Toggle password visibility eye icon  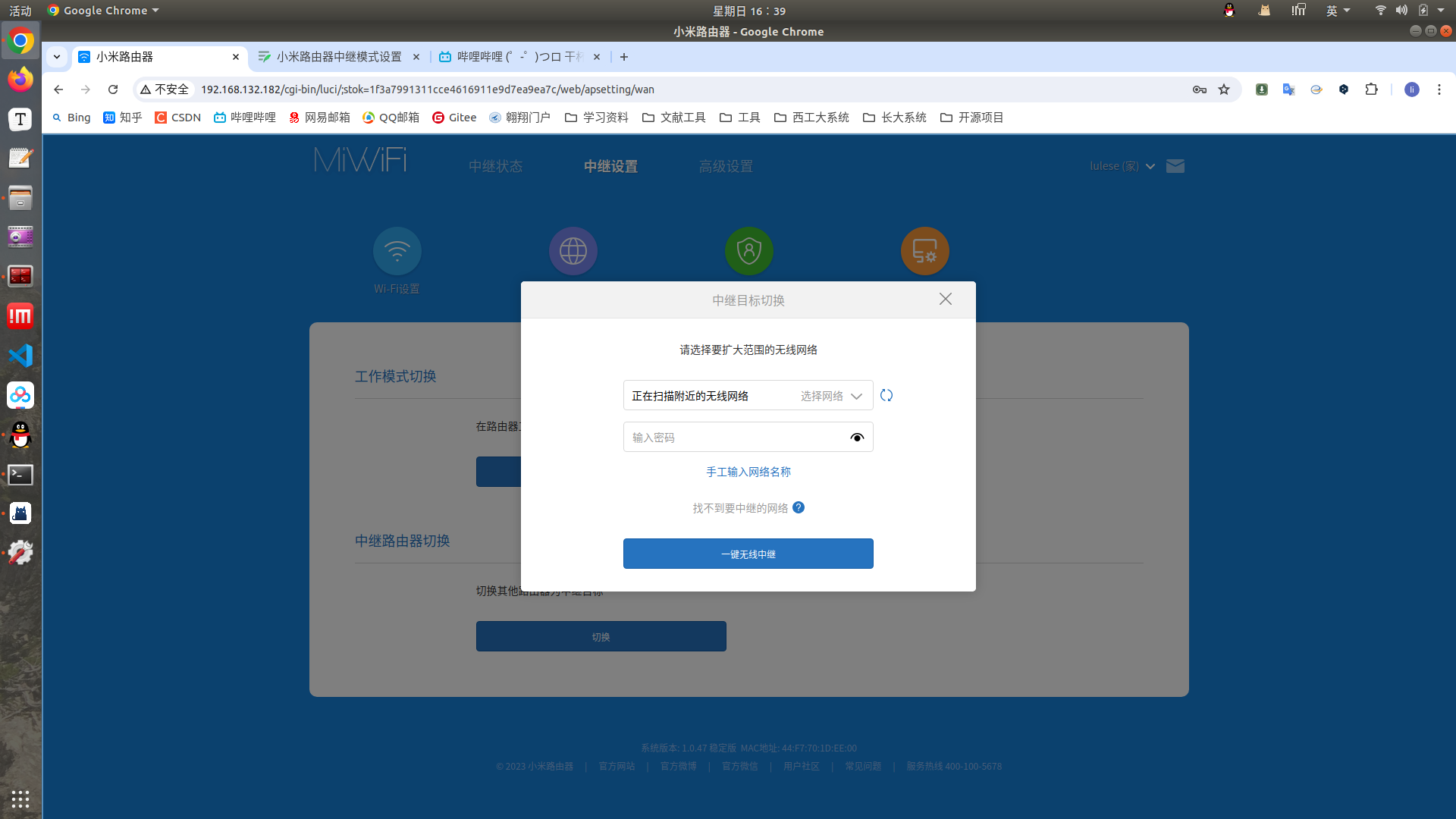857,438
